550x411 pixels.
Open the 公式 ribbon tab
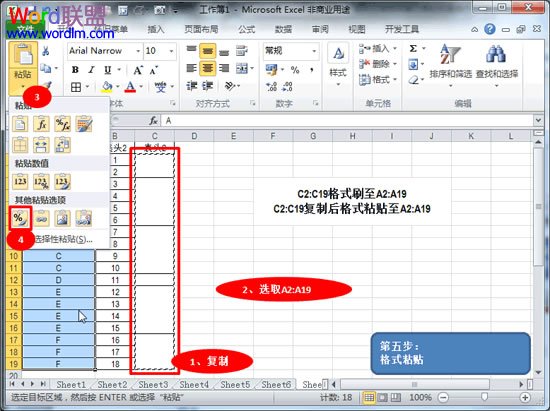pos(247,29)
